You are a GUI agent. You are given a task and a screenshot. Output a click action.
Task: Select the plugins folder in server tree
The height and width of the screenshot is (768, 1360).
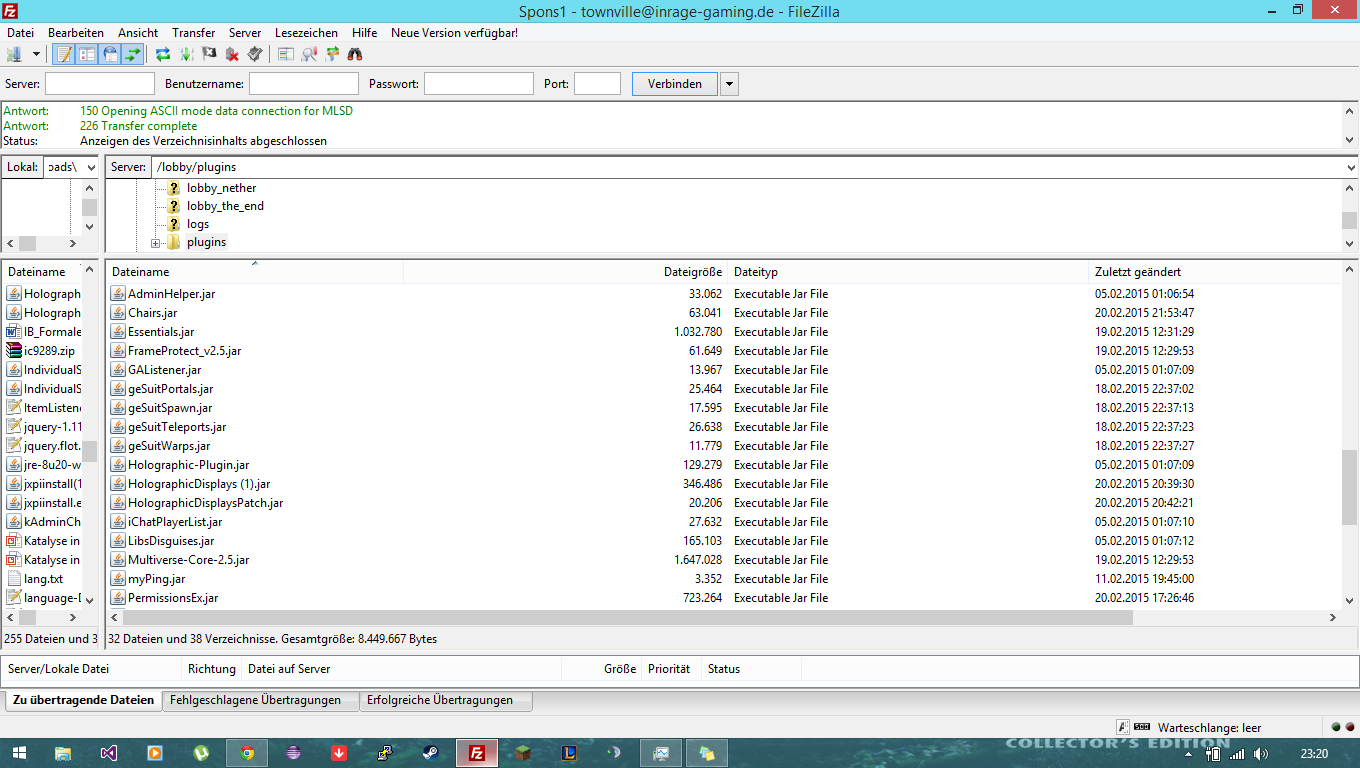[x=207, y=243]
